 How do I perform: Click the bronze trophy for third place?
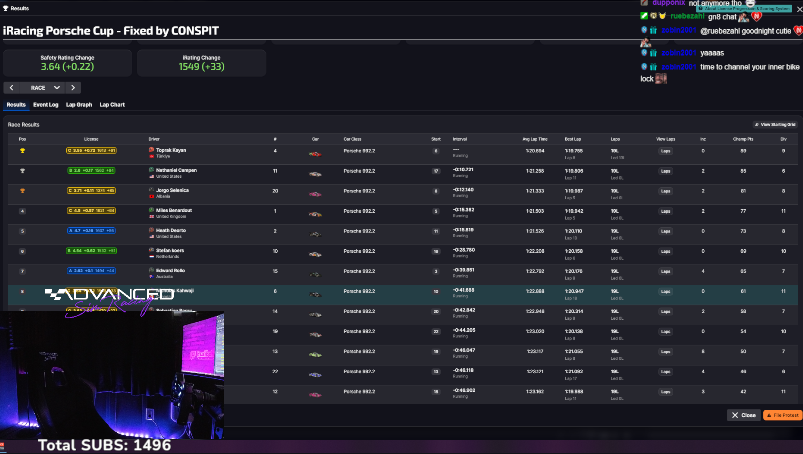point(22,191)
